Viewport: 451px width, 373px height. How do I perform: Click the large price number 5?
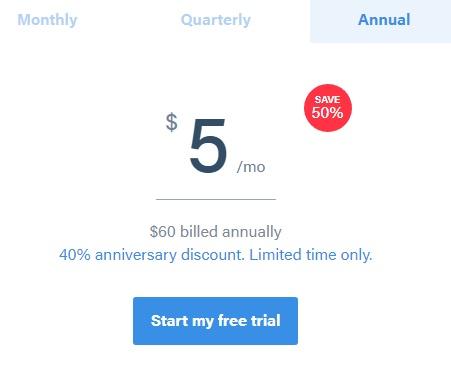pos(208,146)
